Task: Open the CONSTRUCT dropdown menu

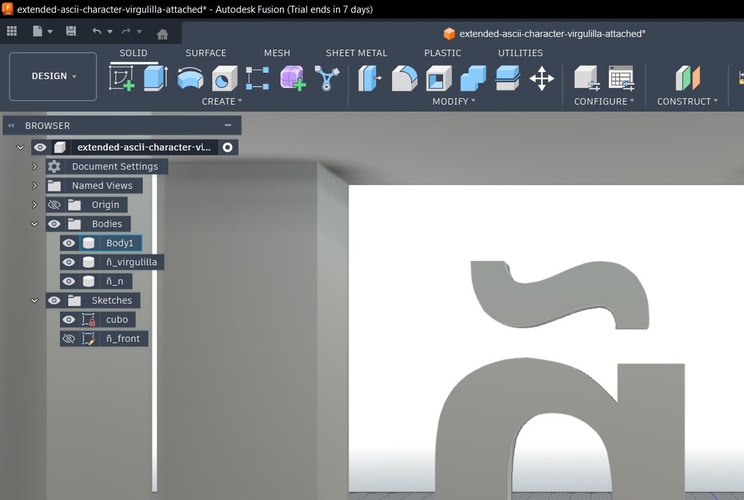Action: coord(687,102)
